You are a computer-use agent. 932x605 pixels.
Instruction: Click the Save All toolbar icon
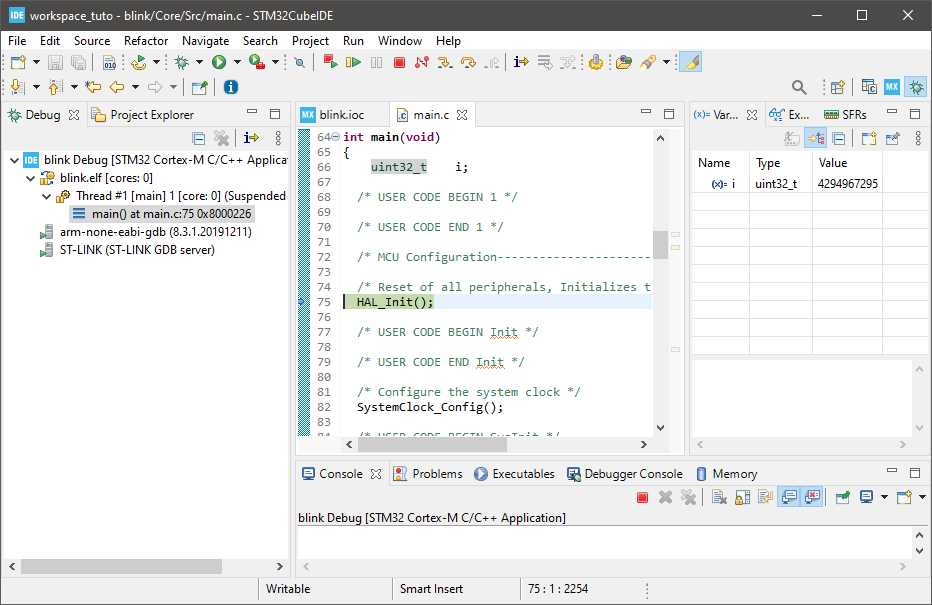tap(78, 62)
